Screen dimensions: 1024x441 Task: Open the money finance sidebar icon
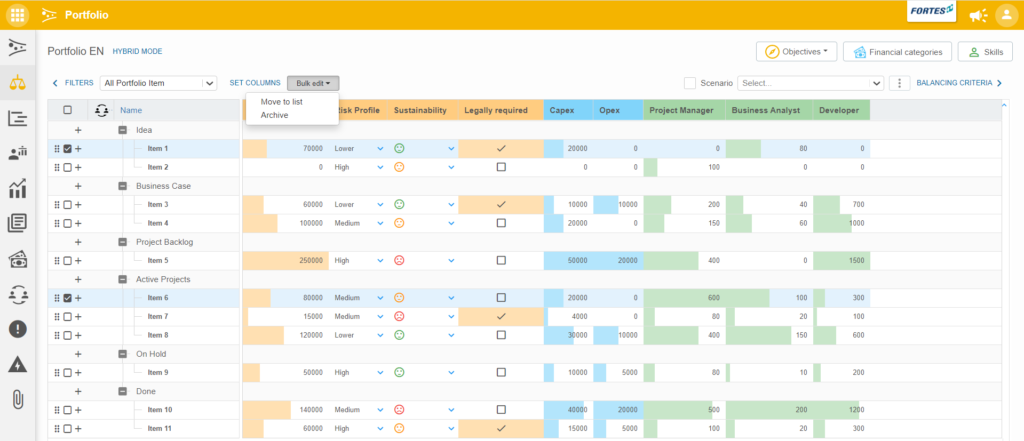tap(18, 259)
